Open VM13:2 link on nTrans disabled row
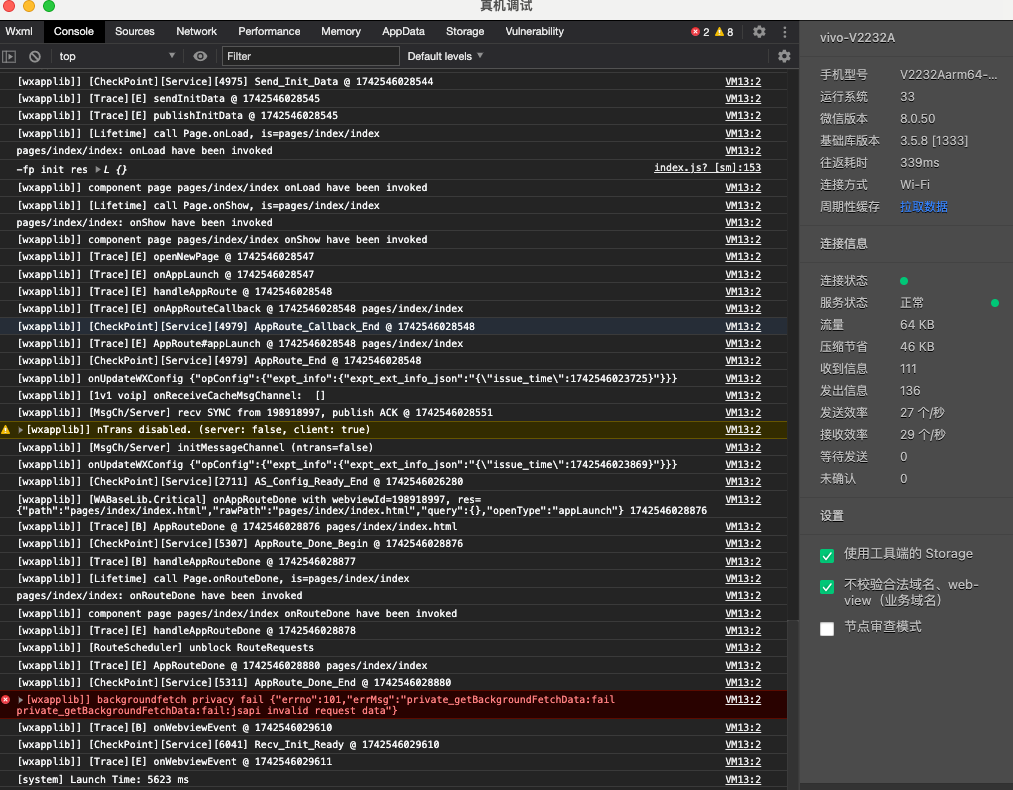The height and width of the screenshot is (790, 1013). click(743, 430)
